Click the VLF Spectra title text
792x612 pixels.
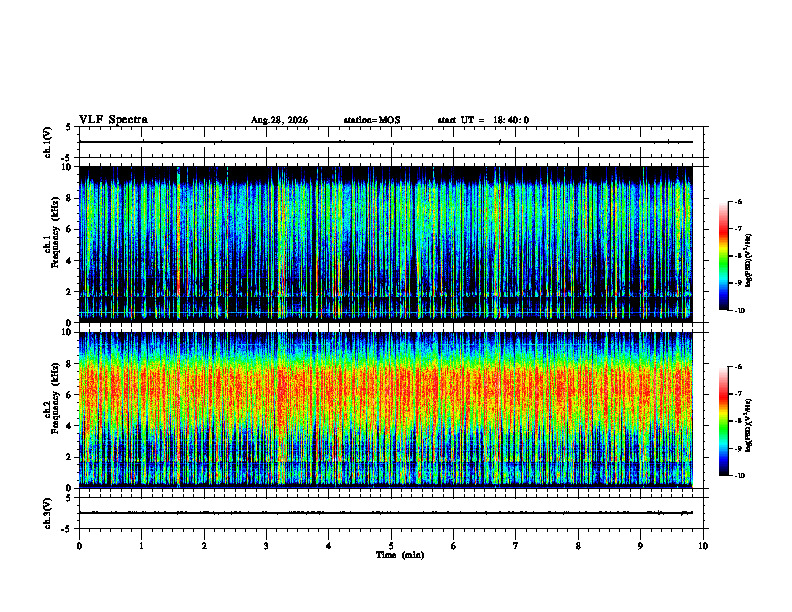pos(113,120)
